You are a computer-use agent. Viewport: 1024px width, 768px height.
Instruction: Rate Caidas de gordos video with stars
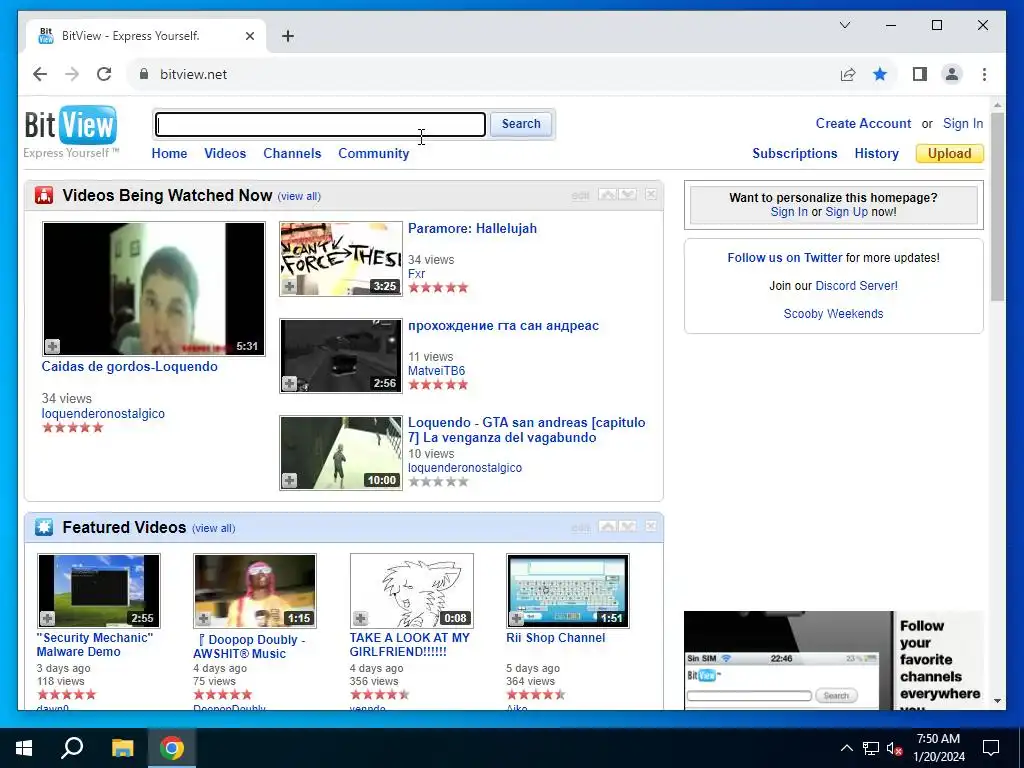pyautogui.click(x=72, y=428)
